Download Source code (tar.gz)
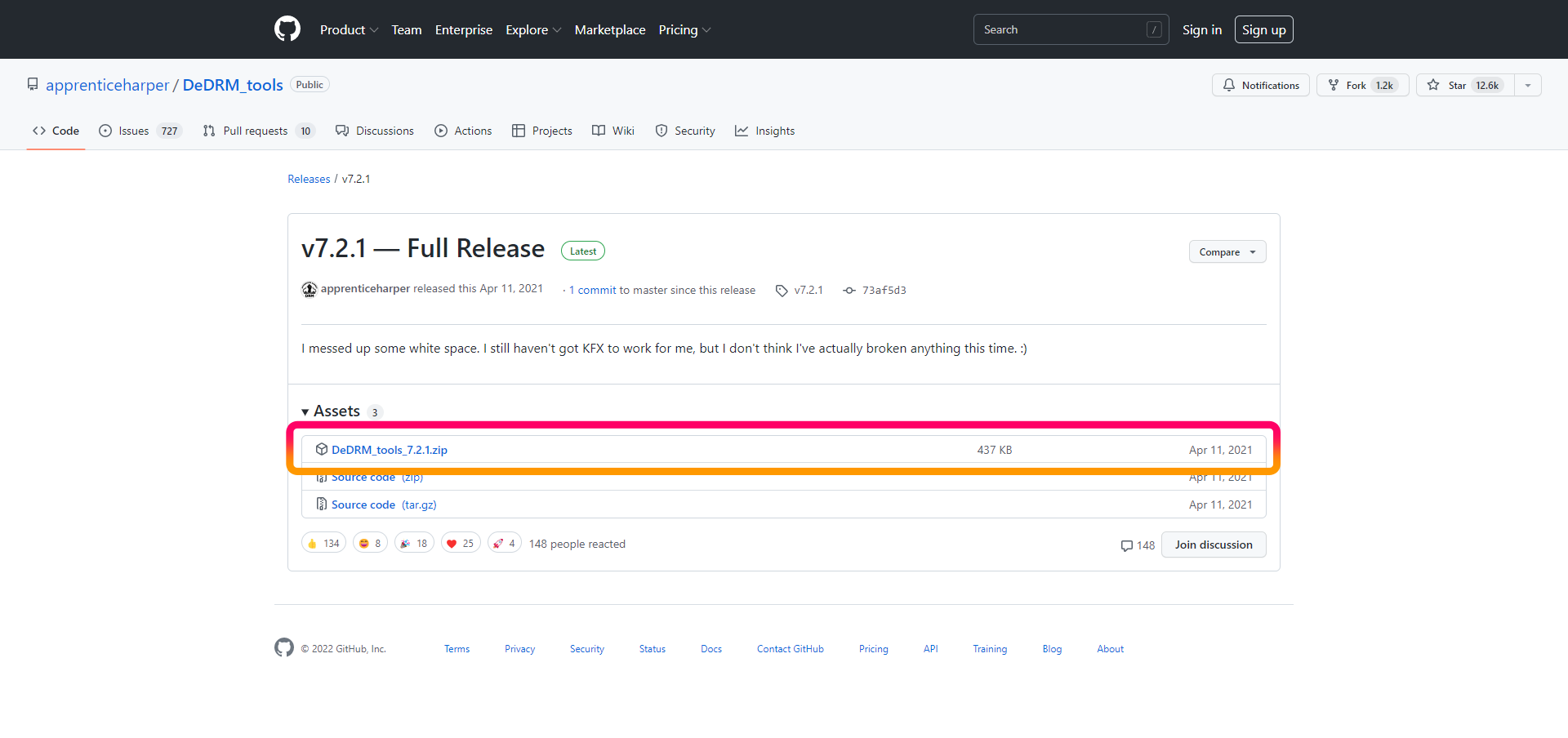Image resolution: width=1568 pixels, height=738 pixels. (384, 505)
